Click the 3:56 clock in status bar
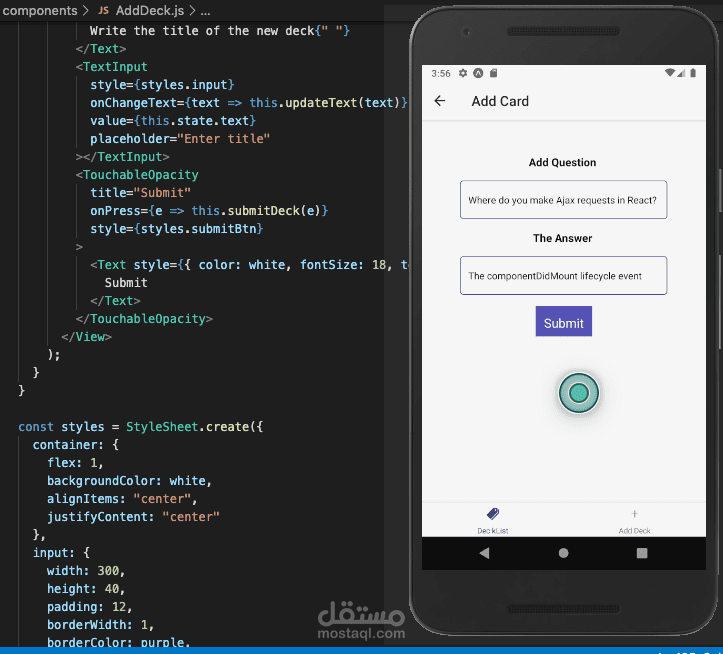 441,73
